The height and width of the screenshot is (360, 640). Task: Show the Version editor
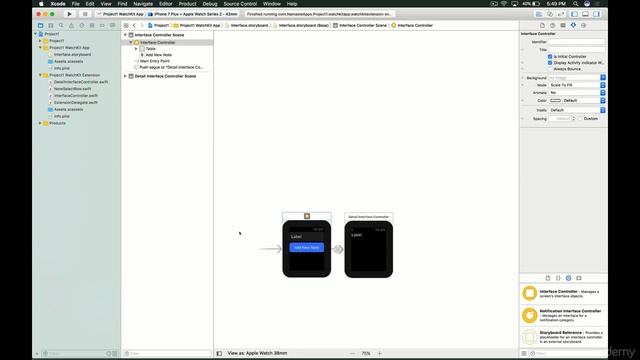561,14
